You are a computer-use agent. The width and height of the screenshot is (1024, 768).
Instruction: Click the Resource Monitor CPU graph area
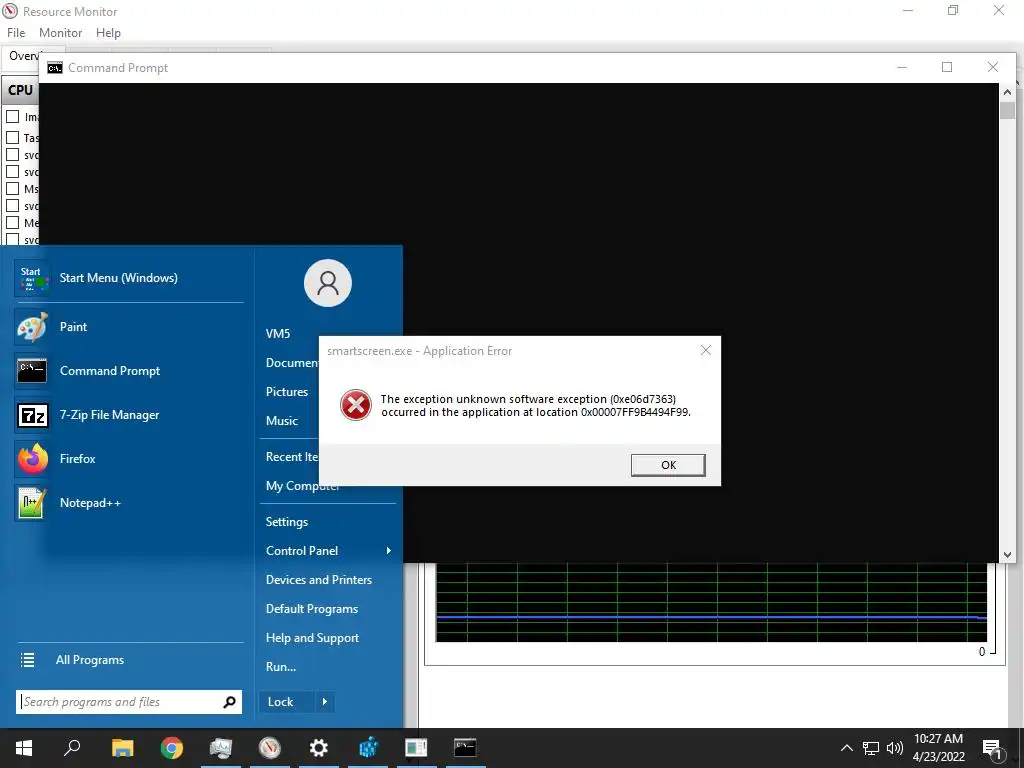[711, 603]
